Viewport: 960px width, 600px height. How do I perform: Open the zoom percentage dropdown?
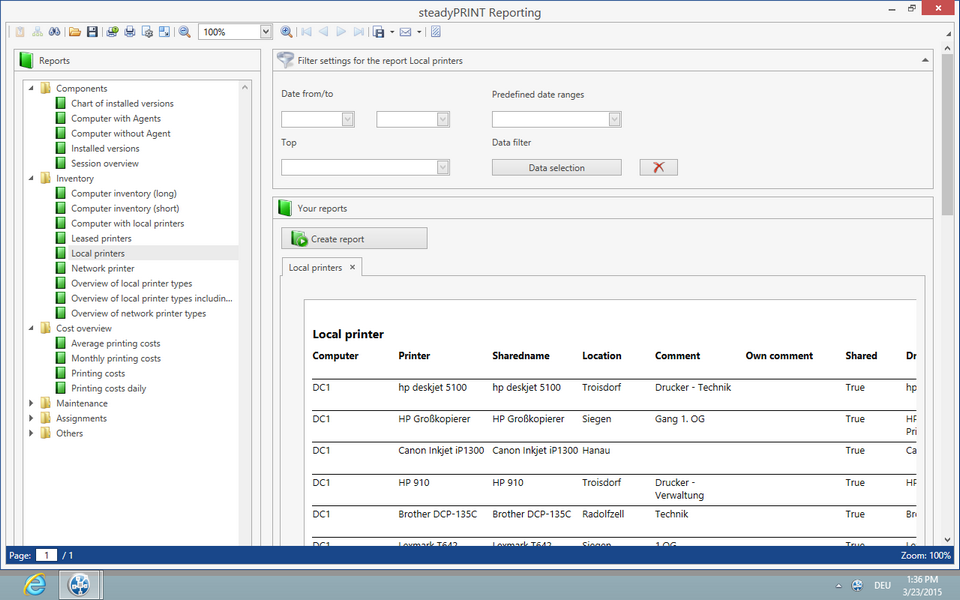click(x=266, y=32)
